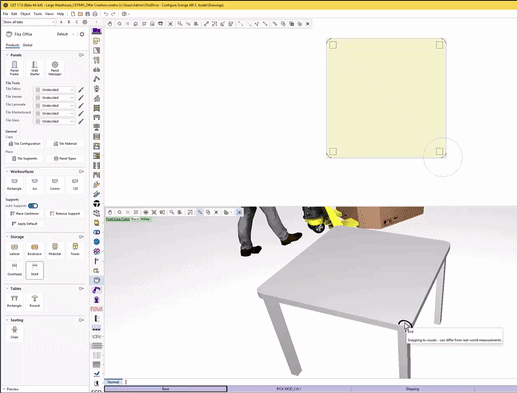This screenshot has height=393, width=517.
Task: Click the pan hand tool in 3D toolbar
Action: 110,212
